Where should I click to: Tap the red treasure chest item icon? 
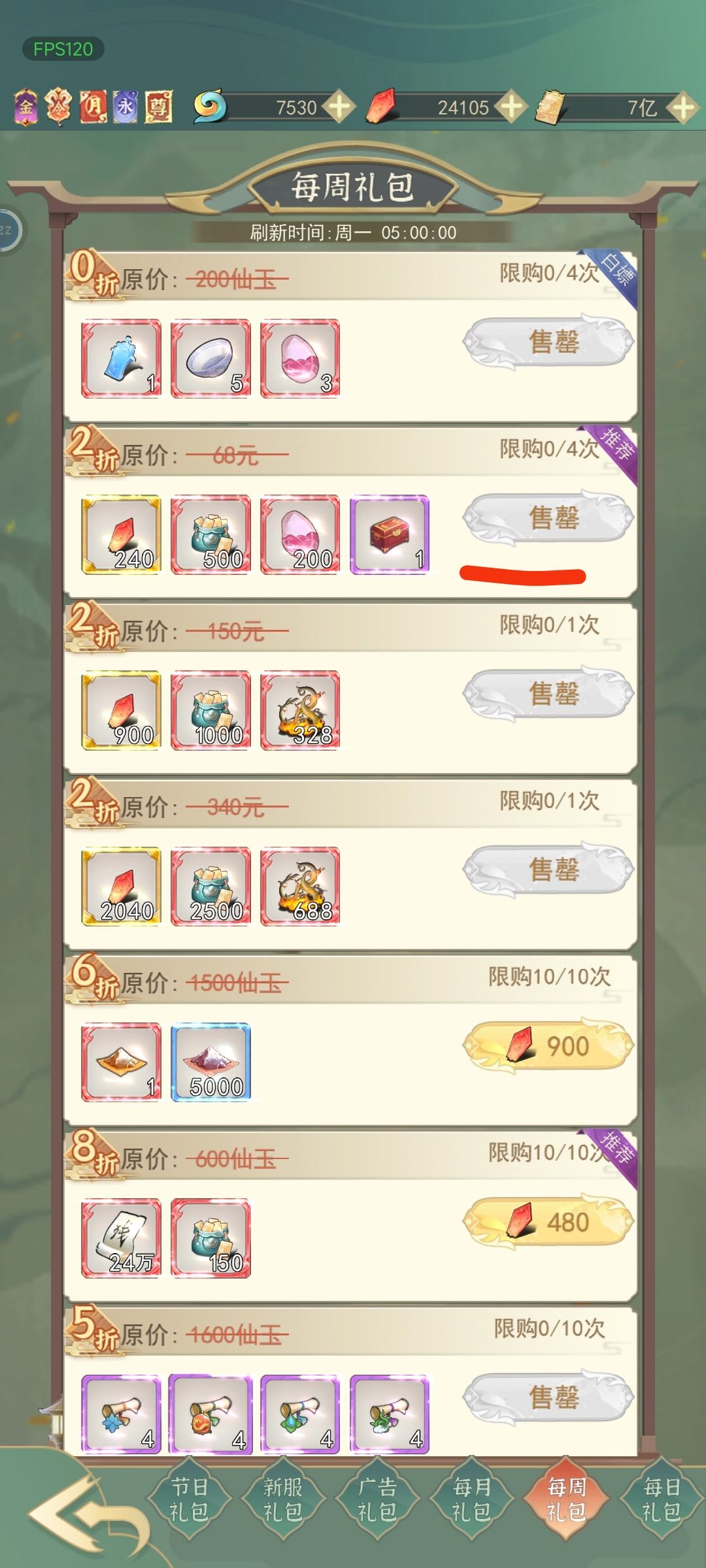tap(390, 534)
